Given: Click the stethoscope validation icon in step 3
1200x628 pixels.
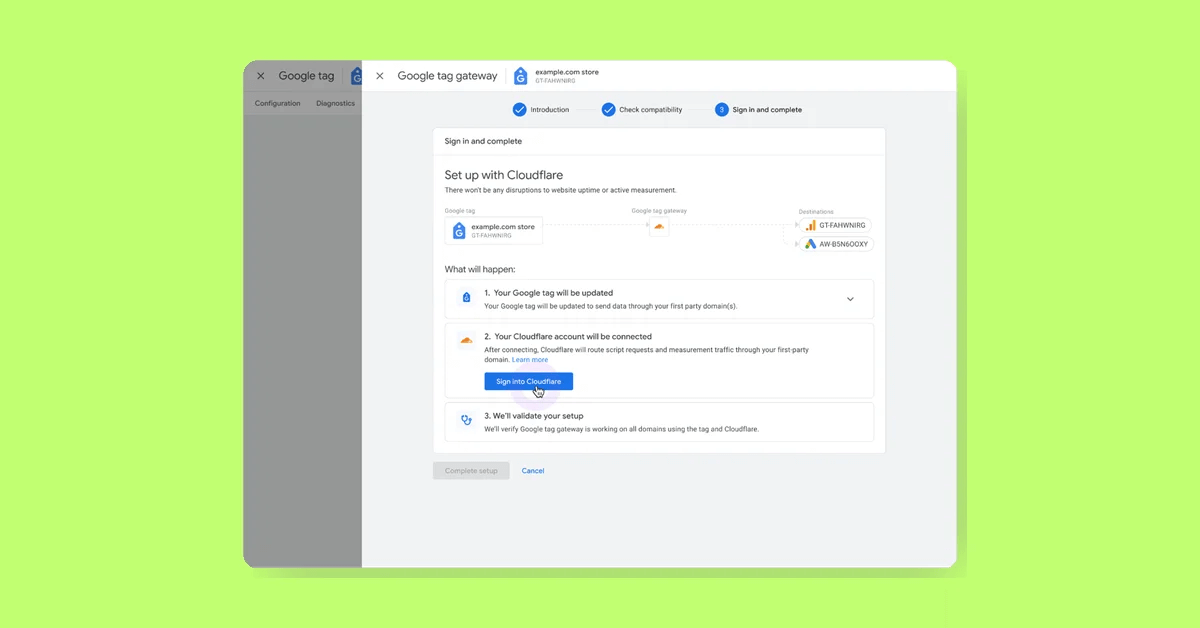Looking at the screenshot, I should pos(465,420).
